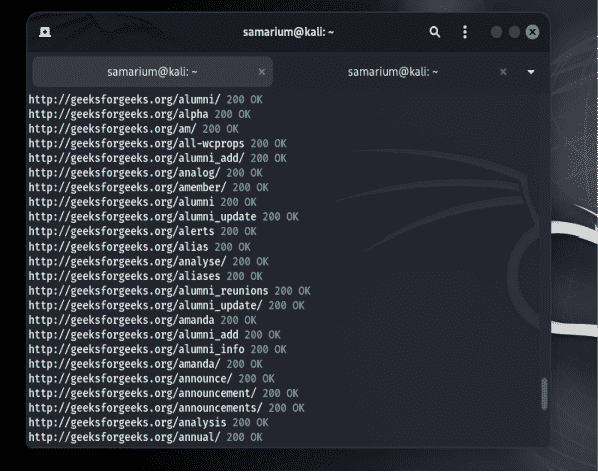Screen dimensions: 598x472
Task: Click the geeksforgeeks.org/announcement/ line
Action: [163, 393]
